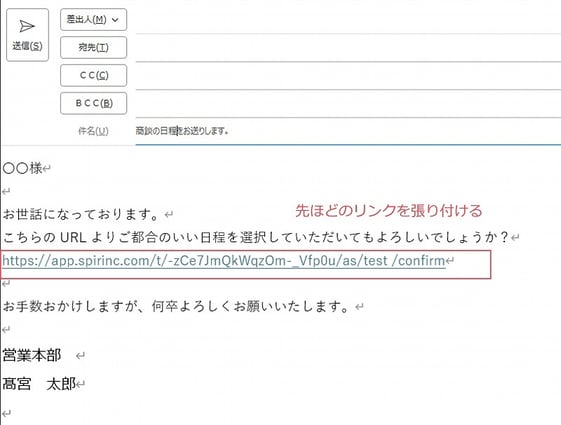Click the CC(C) button
The height and width of the screenshot is (425, 561).
[93, 75]
